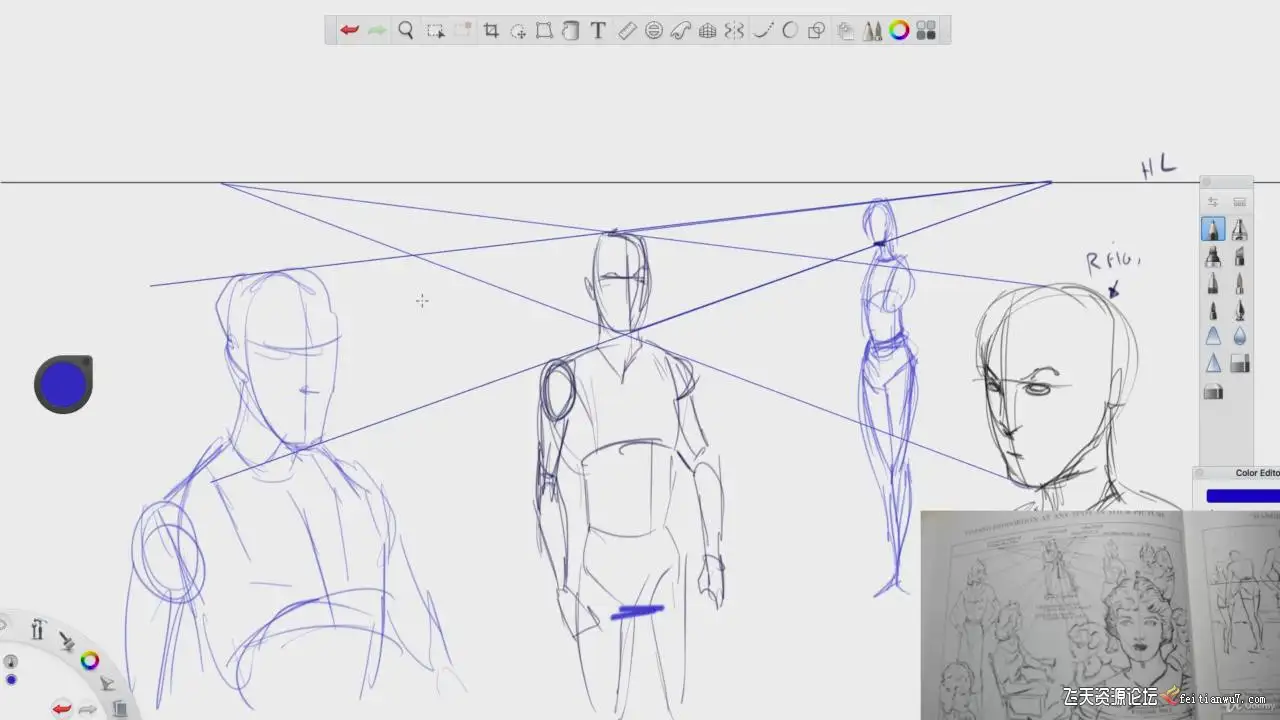Click the red Undo arrow in the lagoon
This screenshot has height=720, width=1280.
click(62, 709)
